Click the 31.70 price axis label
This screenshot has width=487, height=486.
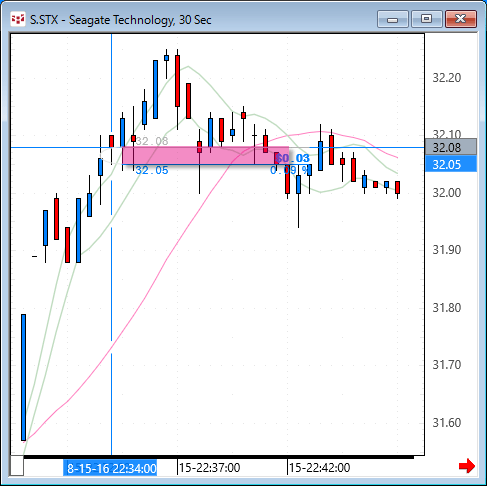[447, 365]
